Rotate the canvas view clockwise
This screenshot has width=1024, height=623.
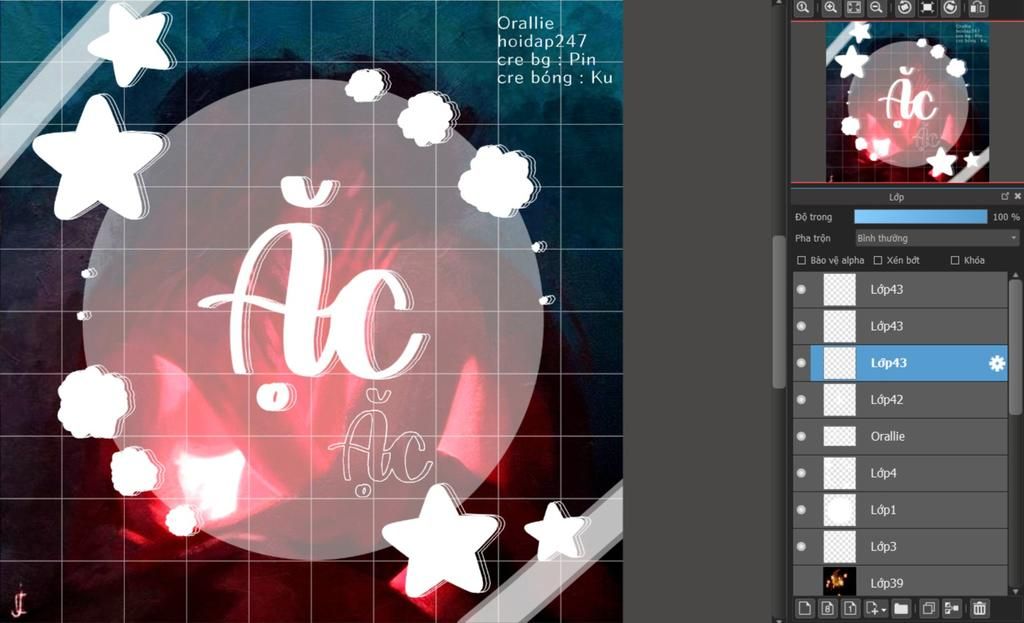(x=950, y=8)
